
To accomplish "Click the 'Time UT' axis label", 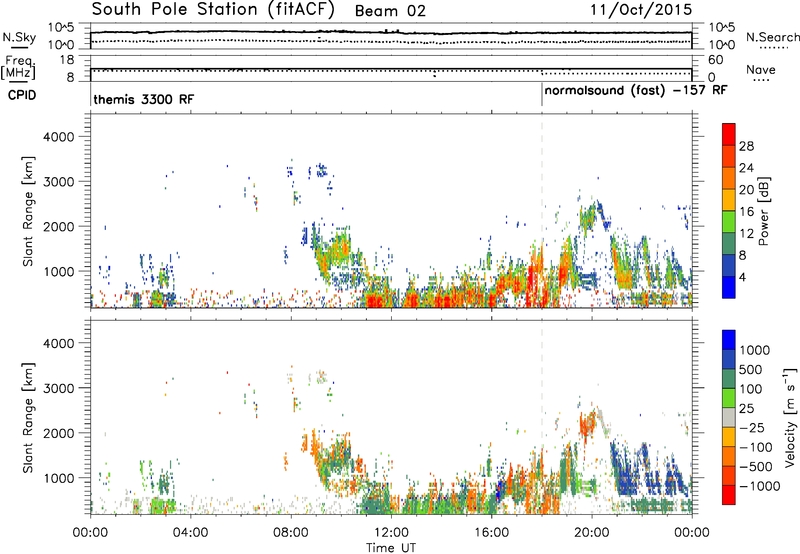I will click(x=391, y=548).
